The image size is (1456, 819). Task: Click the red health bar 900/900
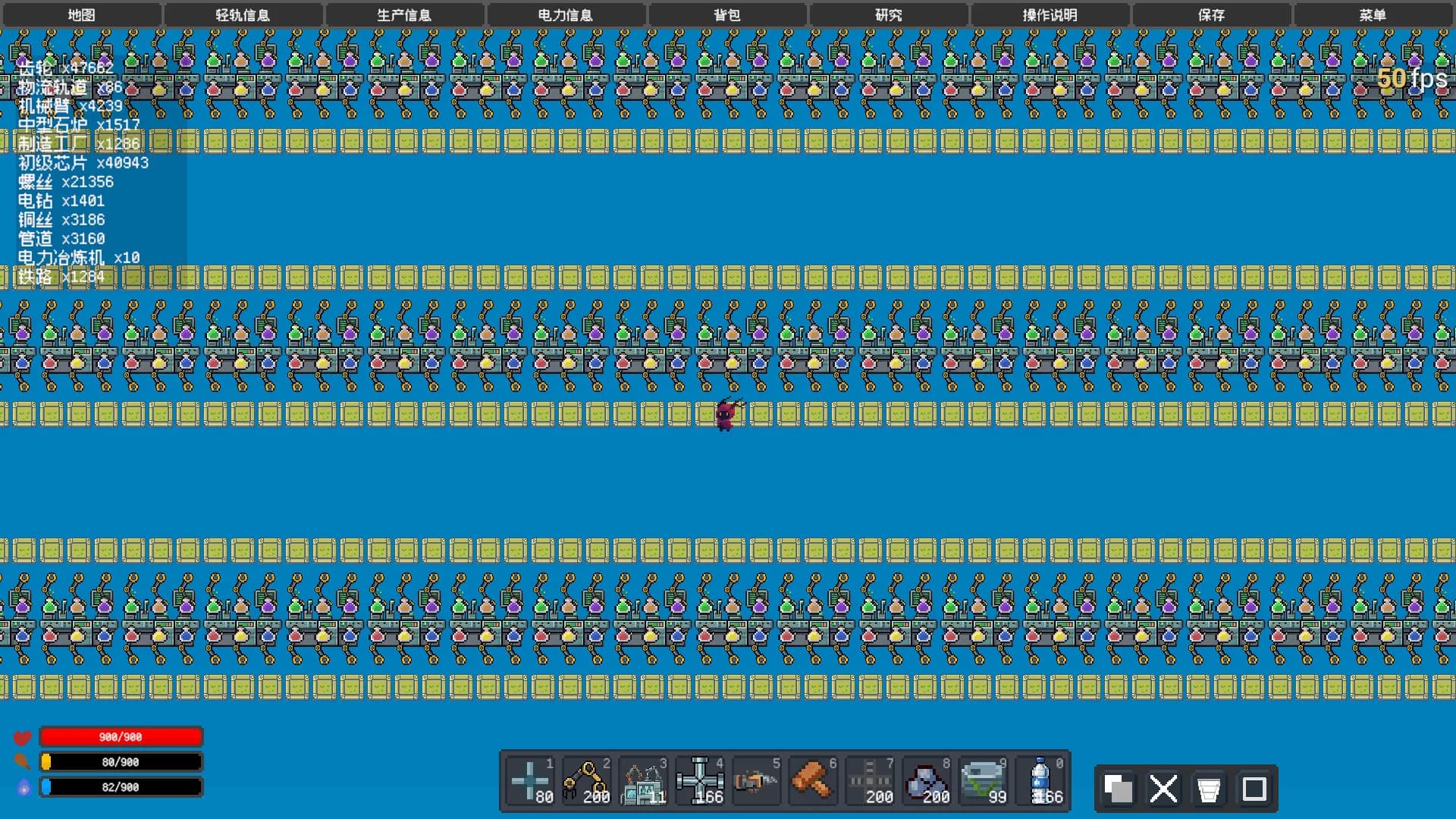click(x=121, y=737)
